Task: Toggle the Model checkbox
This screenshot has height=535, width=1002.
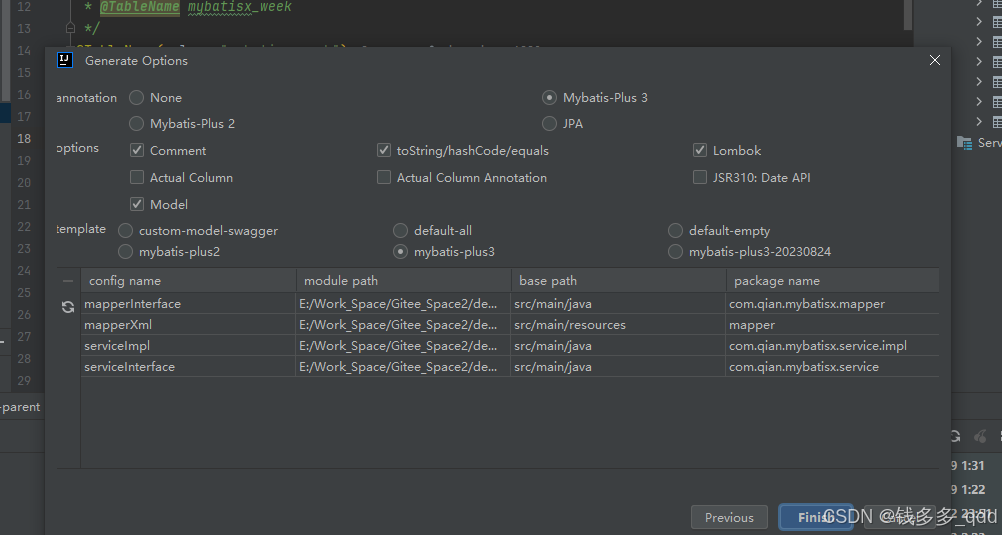Action: point(137,204)
